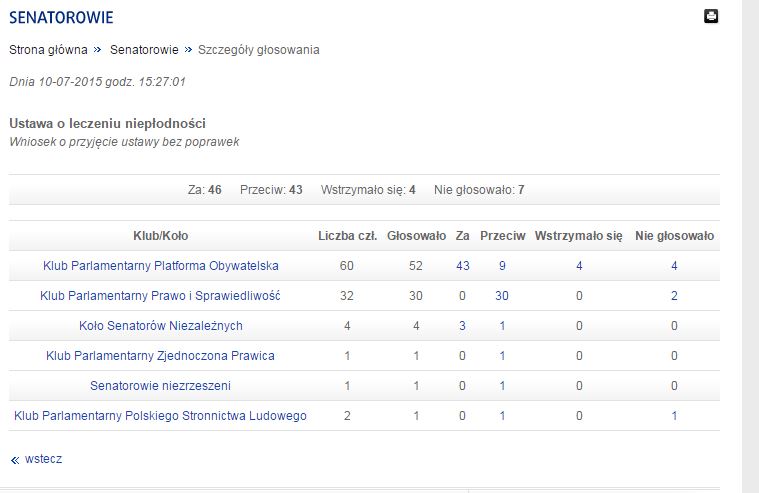Image resolution: width=759 pixels, height=493 pixels.
Task: Click Za value 43 for Platforma Obywatelska
Action: [x=463, y=266]
